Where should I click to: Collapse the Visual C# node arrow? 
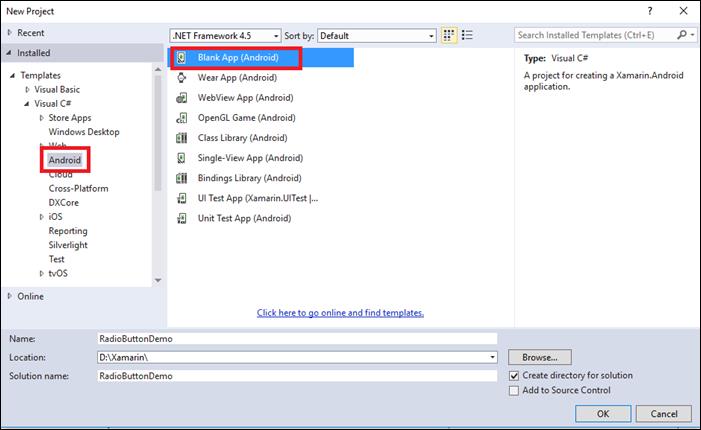(27, 104)
